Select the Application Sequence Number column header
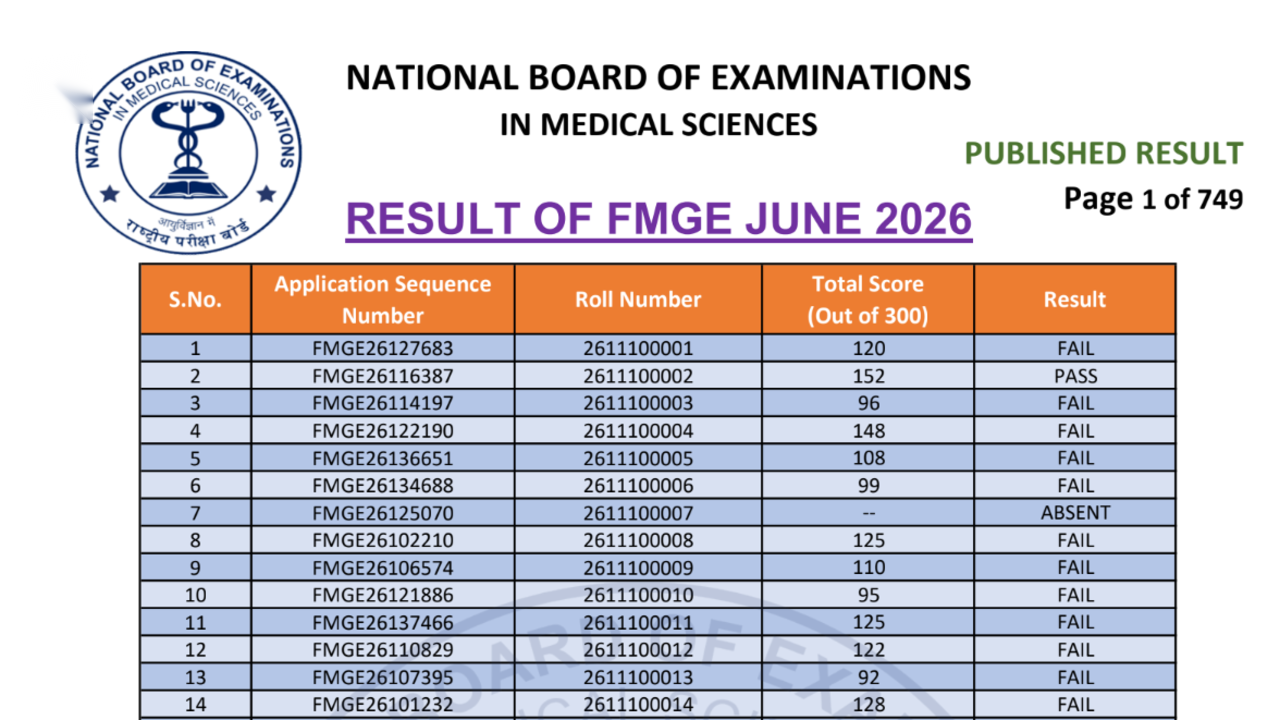The width and height of the screenshot is (1280, 720). tap(383, 299)
